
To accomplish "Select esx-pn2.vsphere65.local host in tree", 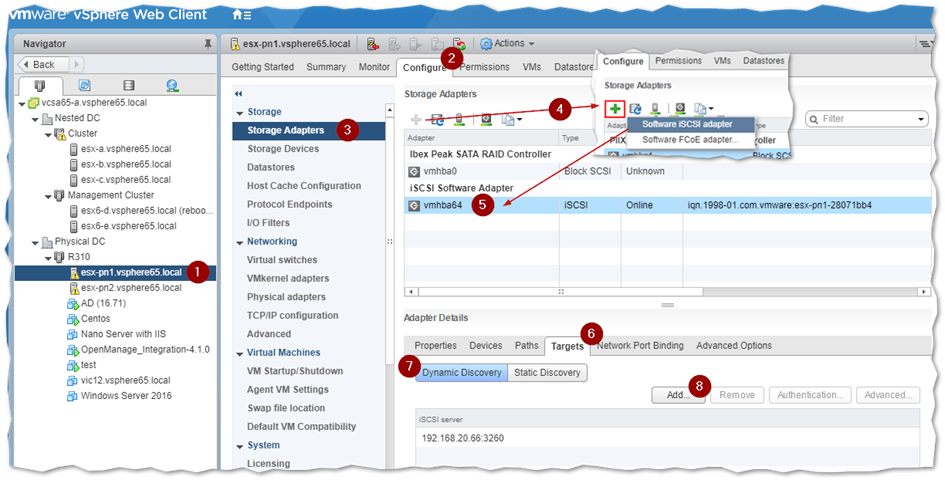I will pos(131,288).
